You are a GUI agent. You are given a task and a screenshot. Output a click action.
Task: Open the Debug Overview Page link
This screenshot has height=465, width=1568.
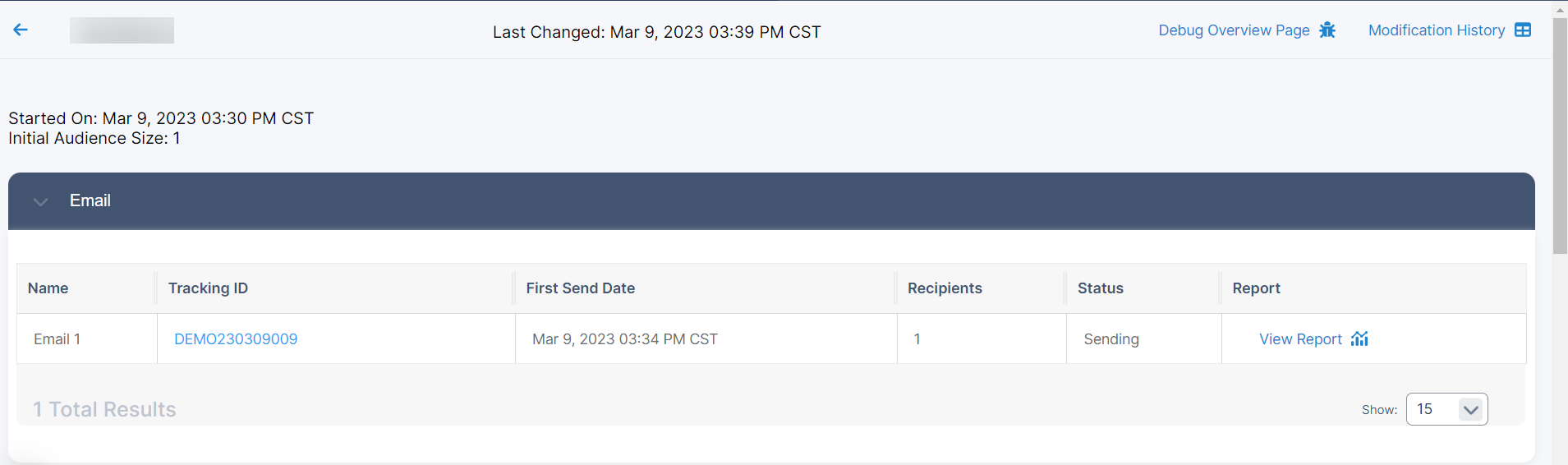tap(1234, 30)
